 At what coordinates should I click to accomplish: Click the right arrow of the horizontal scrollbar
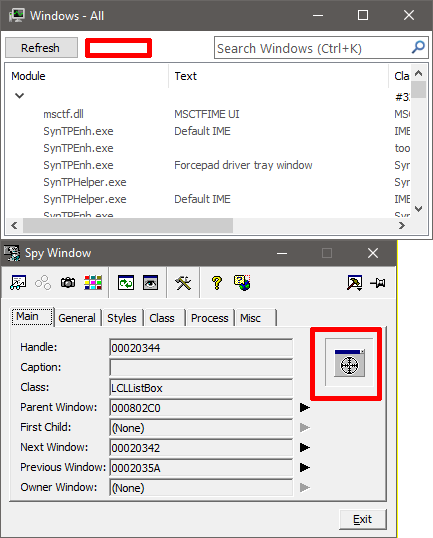point(402,225)
